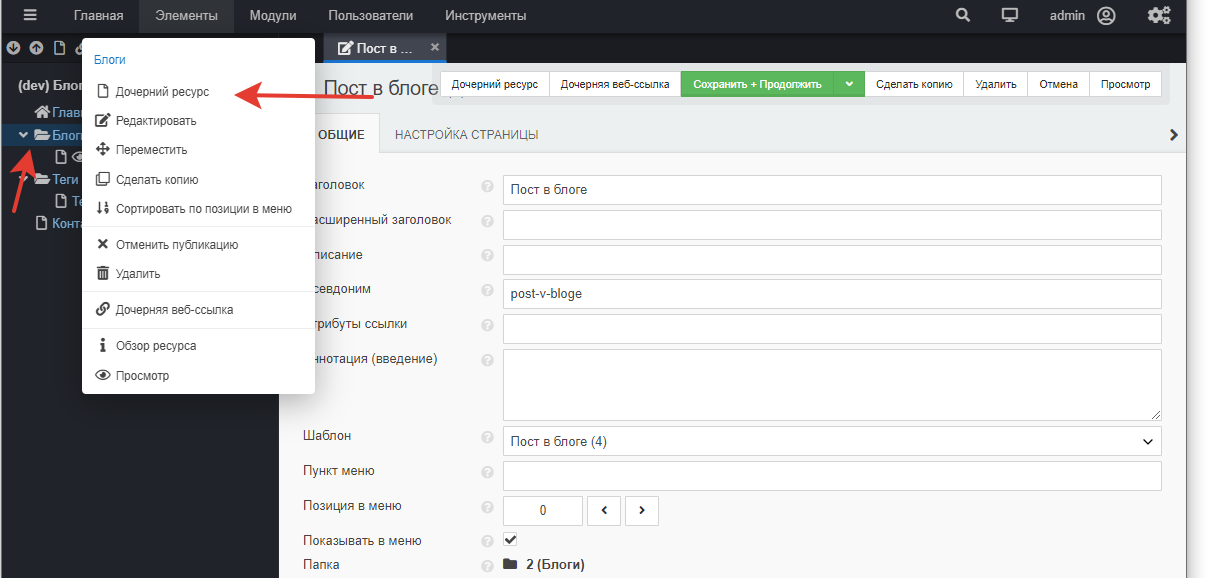The image size is (1208, 578).
Task: Click into the Заголовок input field
Action: pyautogui.click(x=831, y=189)
